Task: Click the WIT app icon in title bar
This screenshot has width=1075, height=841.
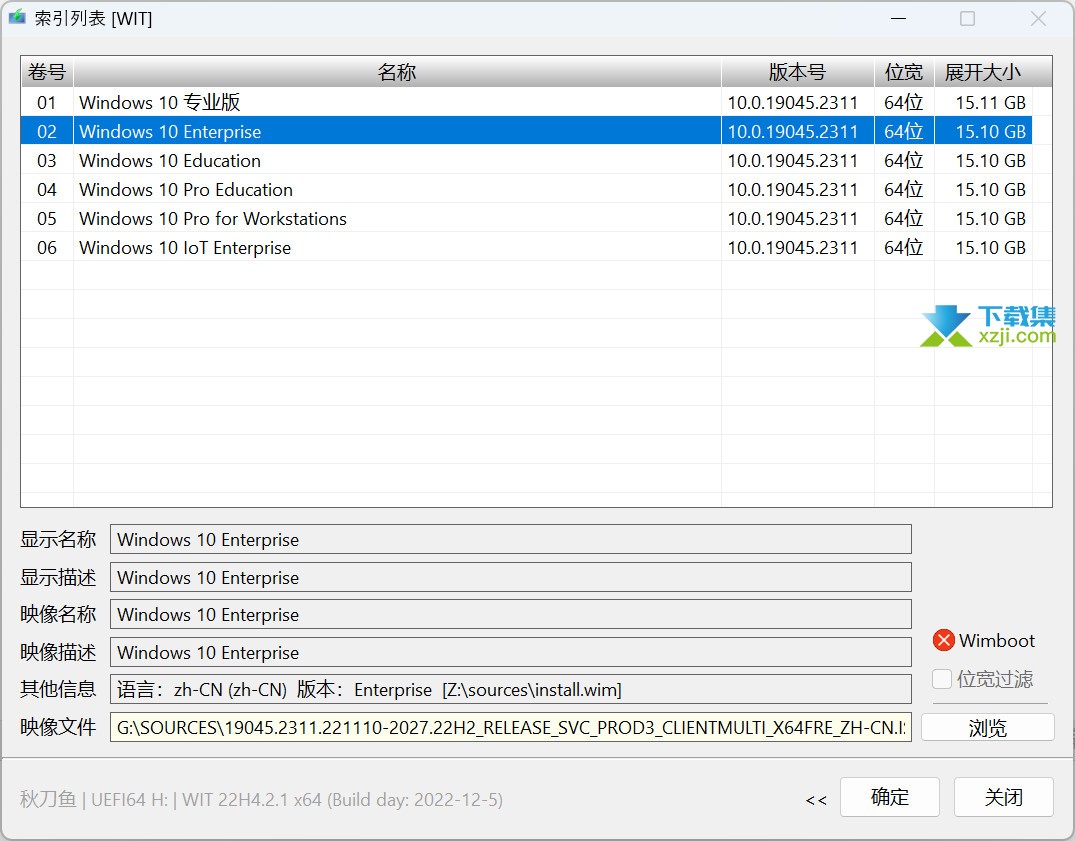Action: tap(17, 16)
